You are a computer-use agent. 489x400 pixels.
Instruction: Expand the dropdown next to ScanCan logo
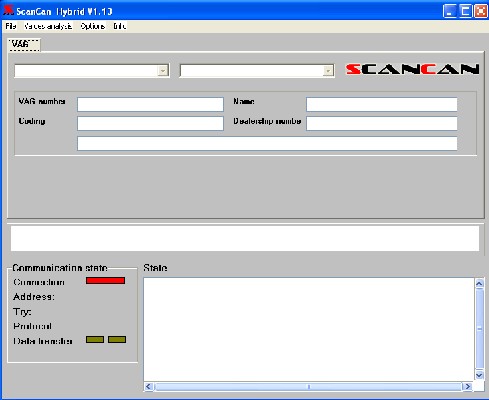coord(328,71)
